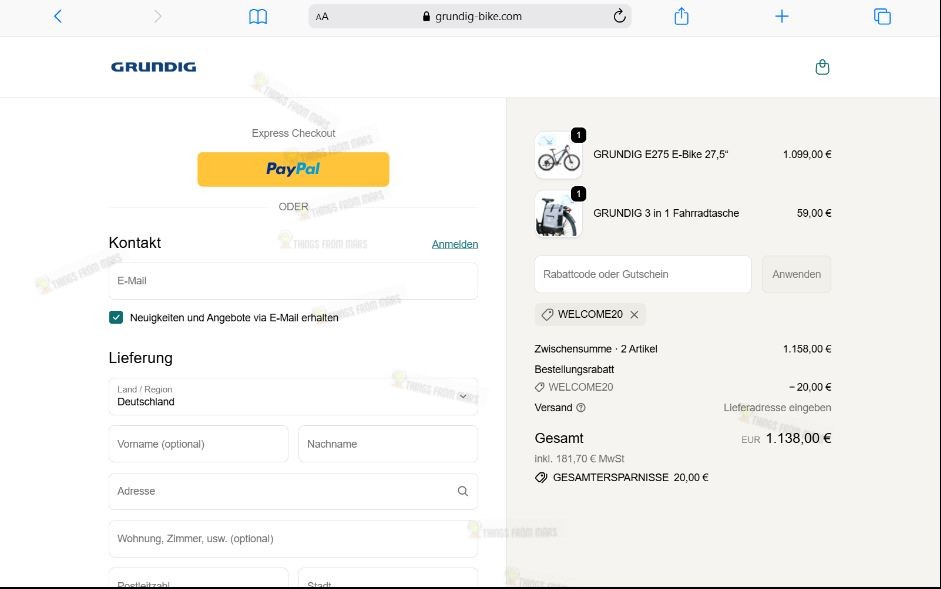Click the GRUNDIG E275 E-Bike thumbnail
Viewport: 941px width, 589px height.
click(x=558, y=155)
